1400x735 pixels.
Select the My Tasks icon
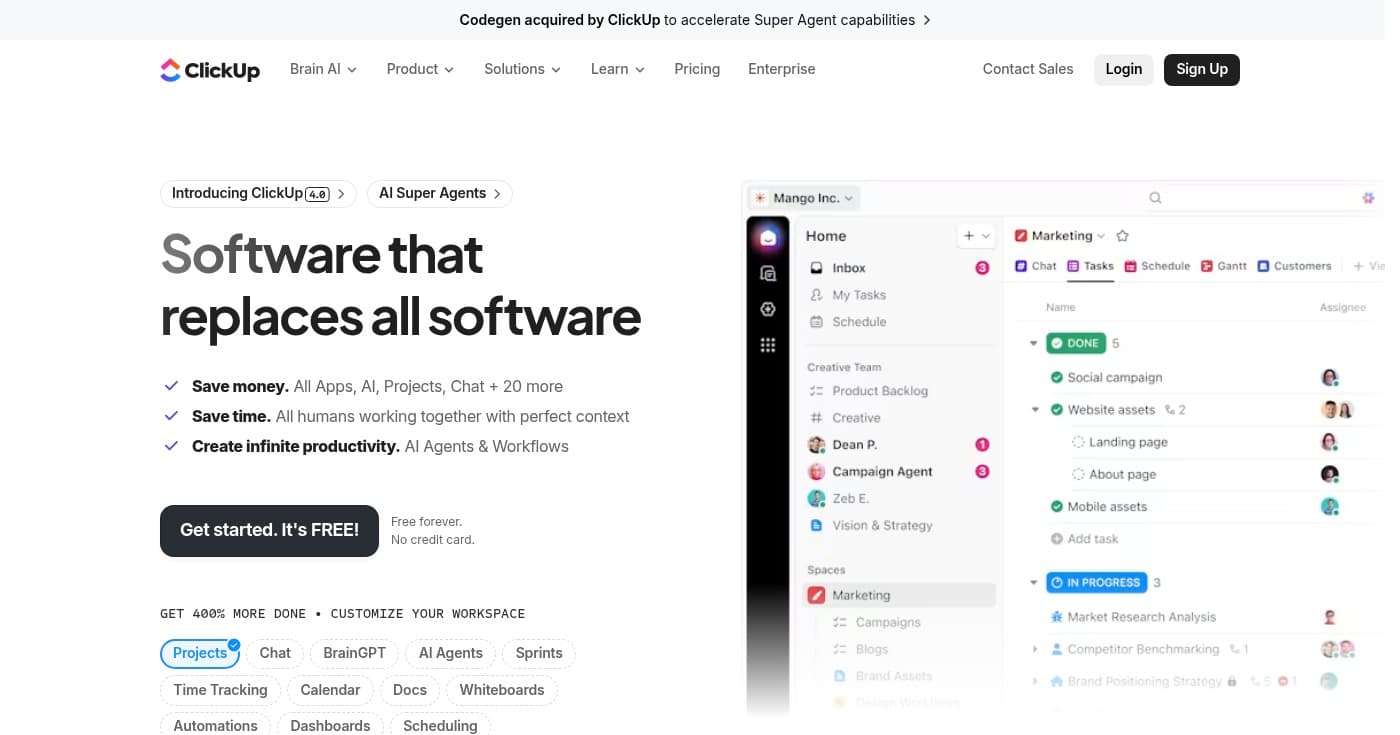(857, 294)
